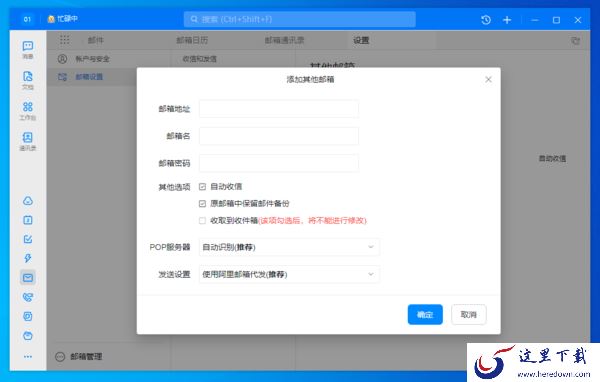Click the 邮箱名 input field
Image resolution: width=600 pixels, height=382 pixels.
pyautogui.click(x=279, y=136)
